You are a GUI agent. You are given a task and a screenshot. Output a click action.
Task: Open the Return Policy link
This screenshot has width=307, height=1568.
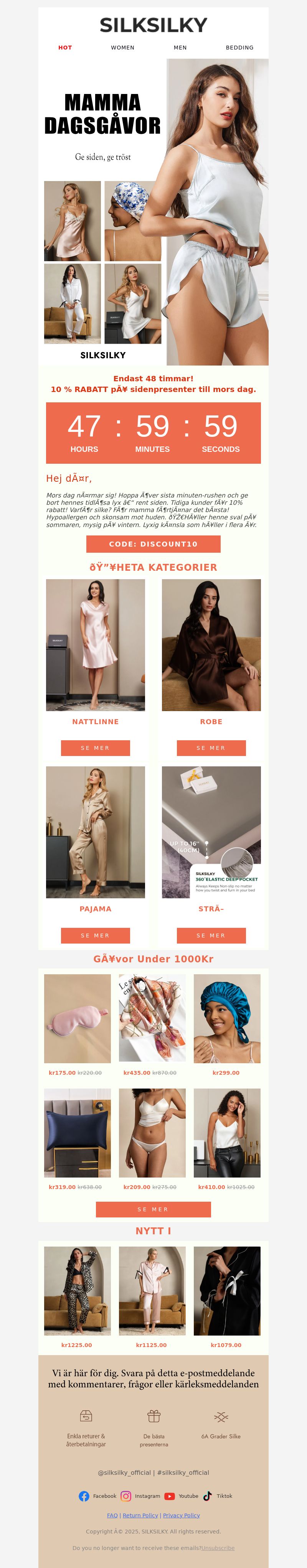[140, 1515]
